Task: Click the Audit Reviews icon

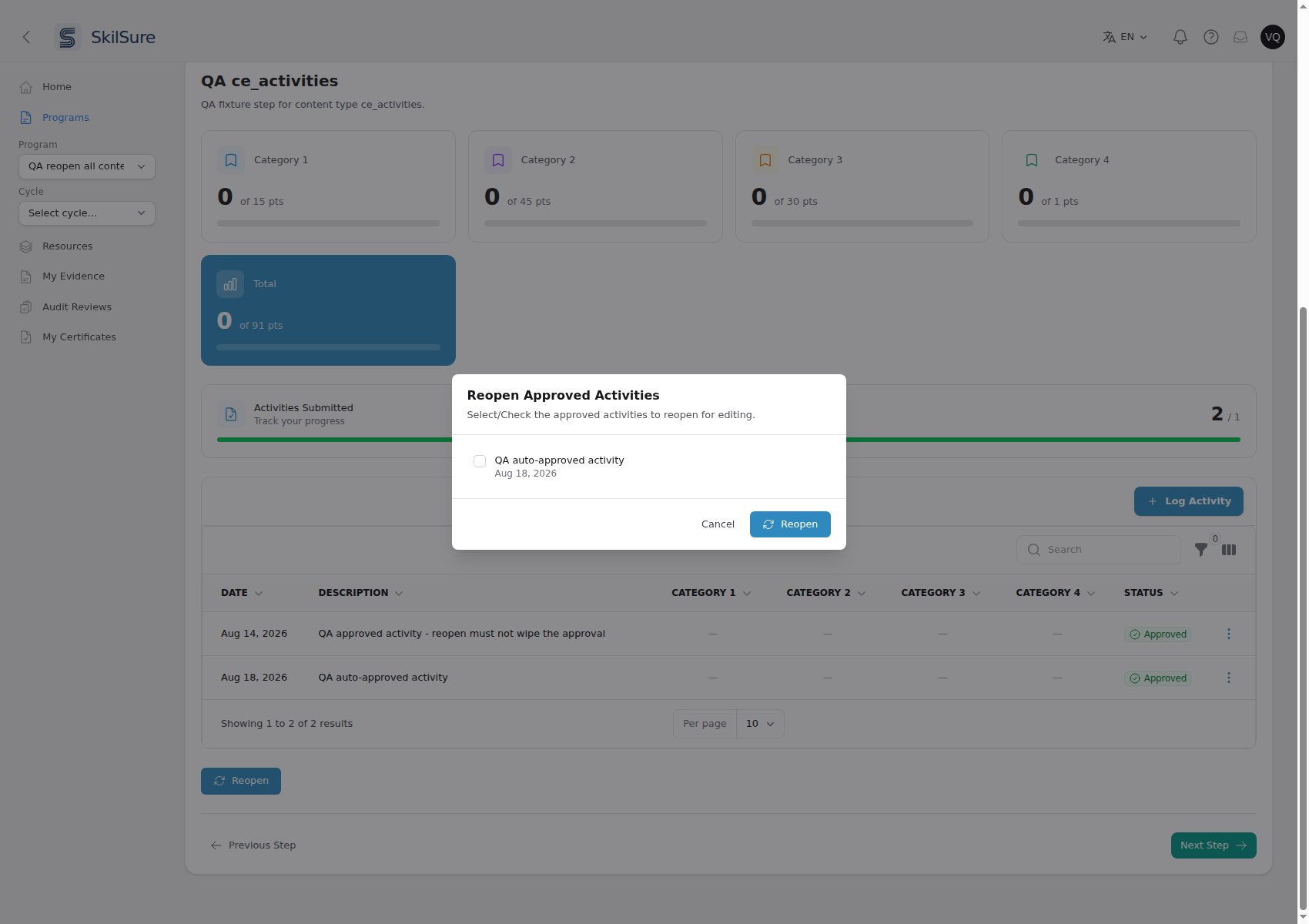Action: (26, 307)
